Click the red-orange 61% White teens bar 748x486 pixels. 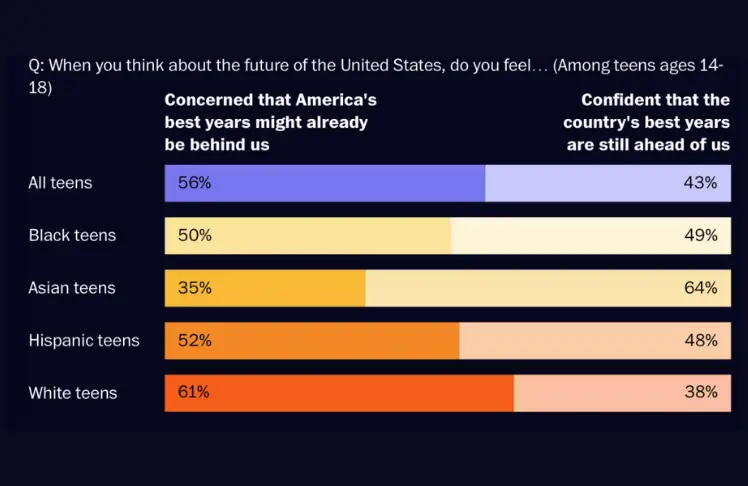[339, 392]
